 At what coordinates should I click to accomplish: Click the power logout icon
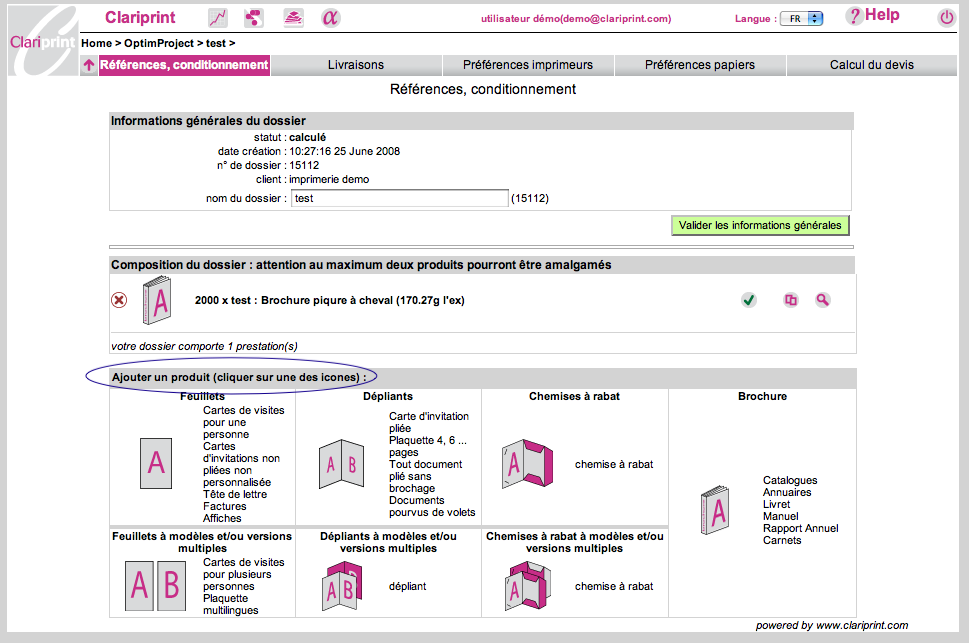click(x=946, y=17)
